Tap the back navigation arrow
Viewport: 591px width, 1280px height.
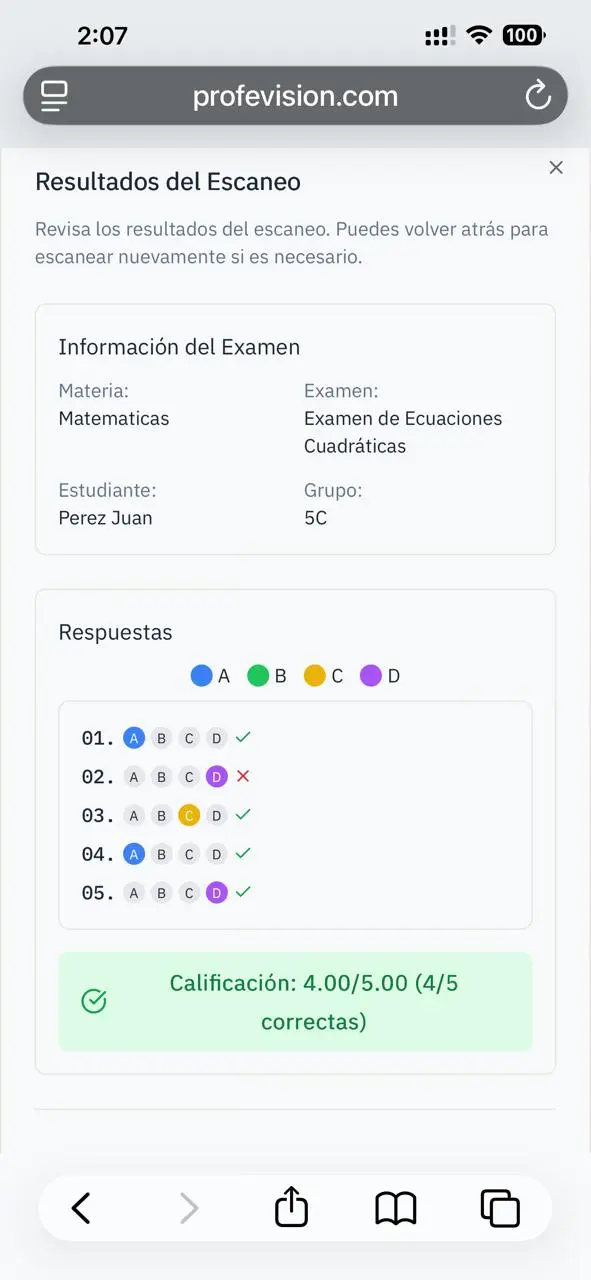(x=81, y=1207)
